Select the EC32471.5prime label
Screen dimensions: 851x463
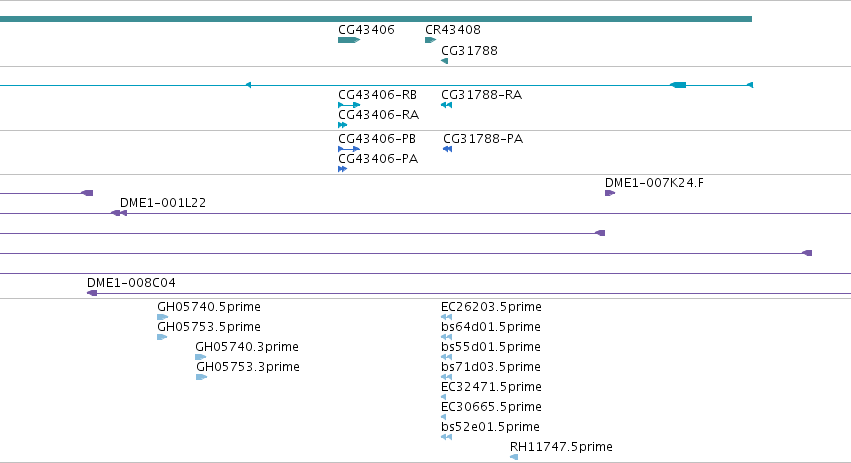[491, 387]
